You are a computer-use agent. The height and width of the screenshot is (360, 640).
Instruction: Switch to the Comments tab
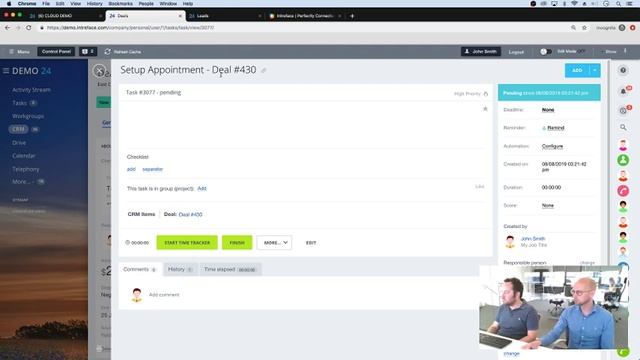pos(140,269)
